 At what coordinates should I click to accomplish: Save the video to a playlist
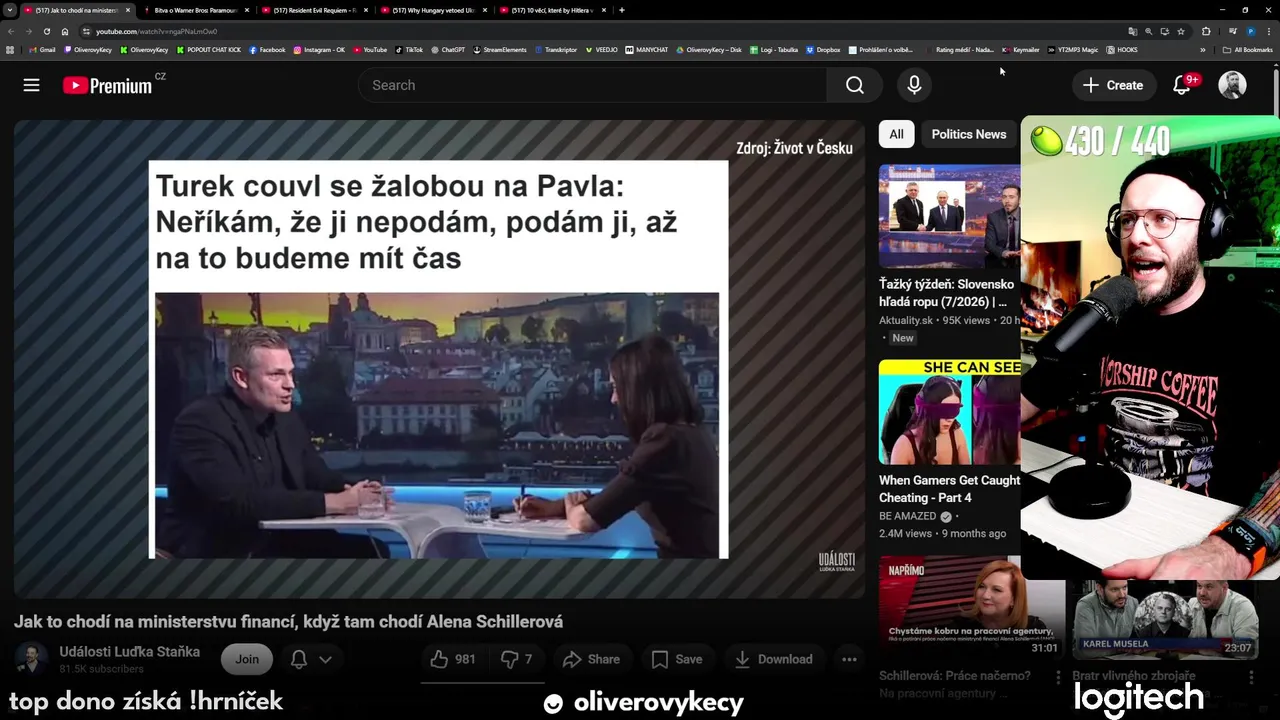[x=677, y=659]
